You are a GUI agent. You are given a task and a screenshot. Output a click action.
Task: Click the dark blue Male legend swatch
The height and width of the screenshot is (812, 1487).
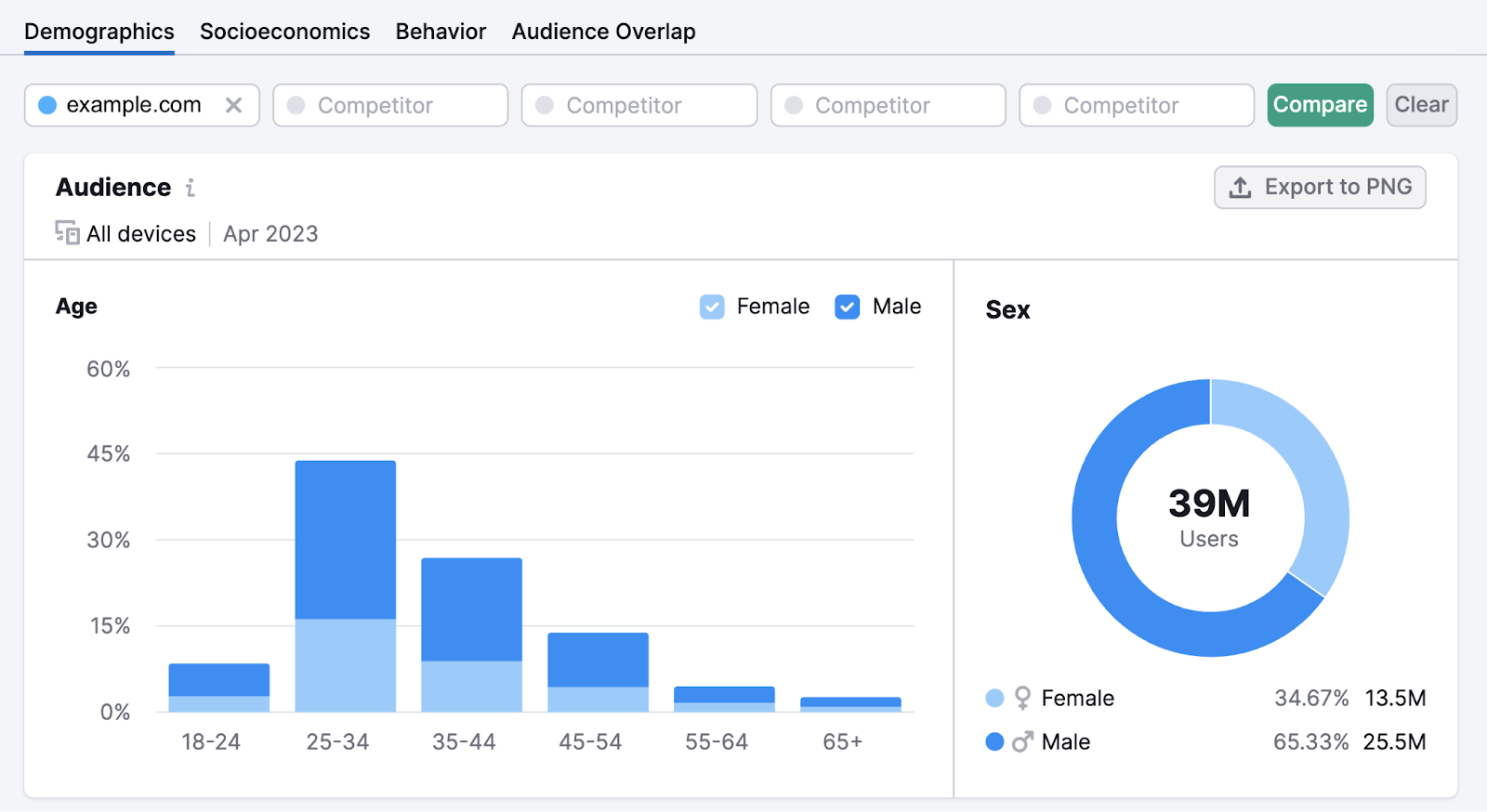click(994, 741)
